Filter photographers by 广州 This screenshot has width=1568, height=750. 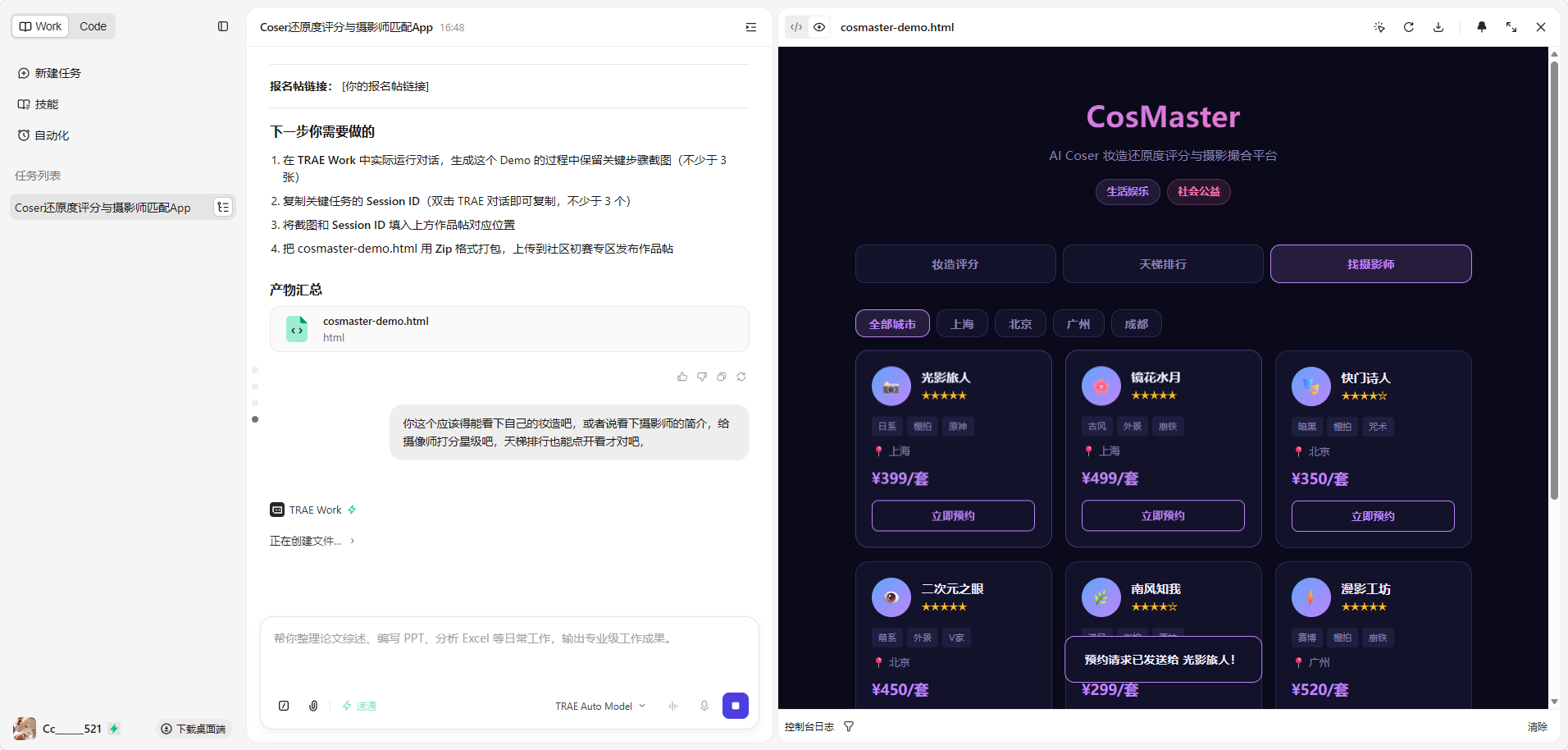[1078, 324]
